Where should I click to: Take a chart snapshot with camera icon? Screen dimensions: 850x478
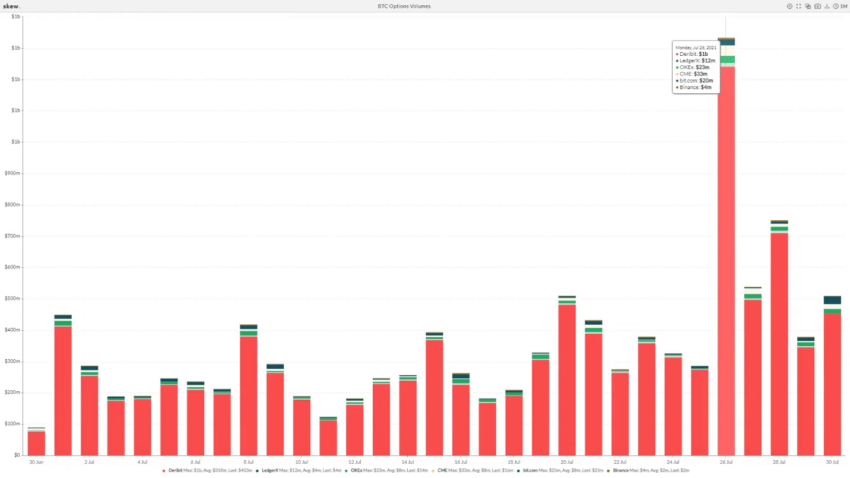click(817, 6)
